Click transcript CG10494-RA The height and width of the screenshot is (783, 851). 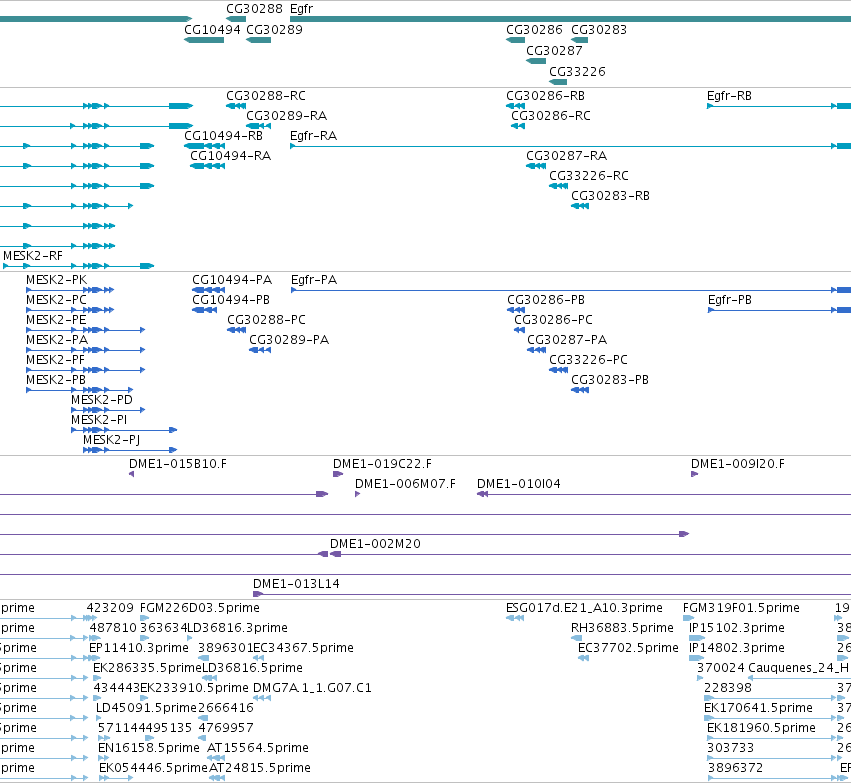231,156
